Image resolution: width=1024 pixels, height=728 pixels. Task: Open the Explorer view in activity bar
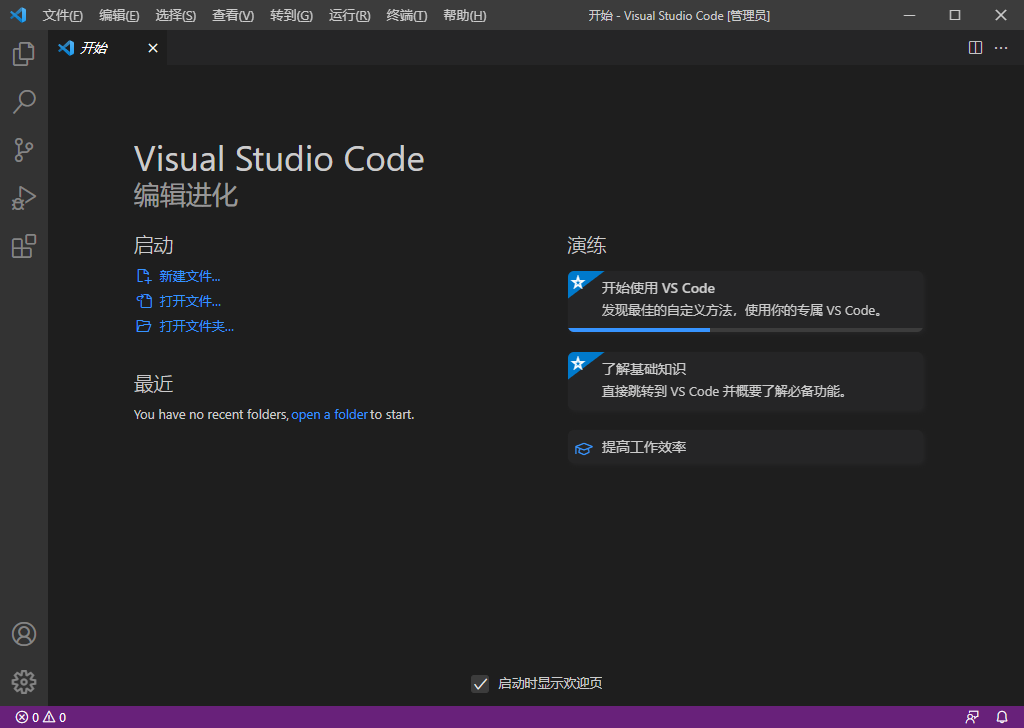[x=24, y=54]
